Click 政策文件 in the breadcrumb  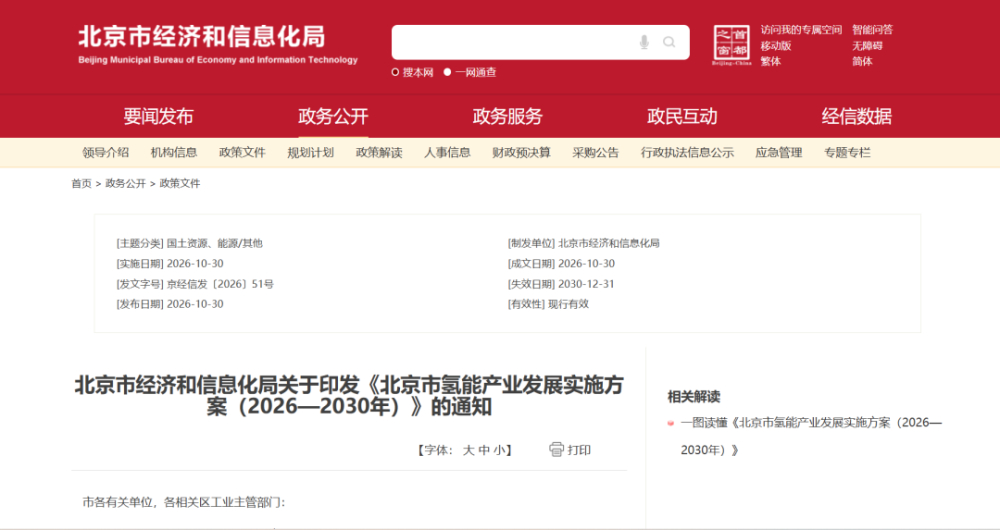pos(180,184)
